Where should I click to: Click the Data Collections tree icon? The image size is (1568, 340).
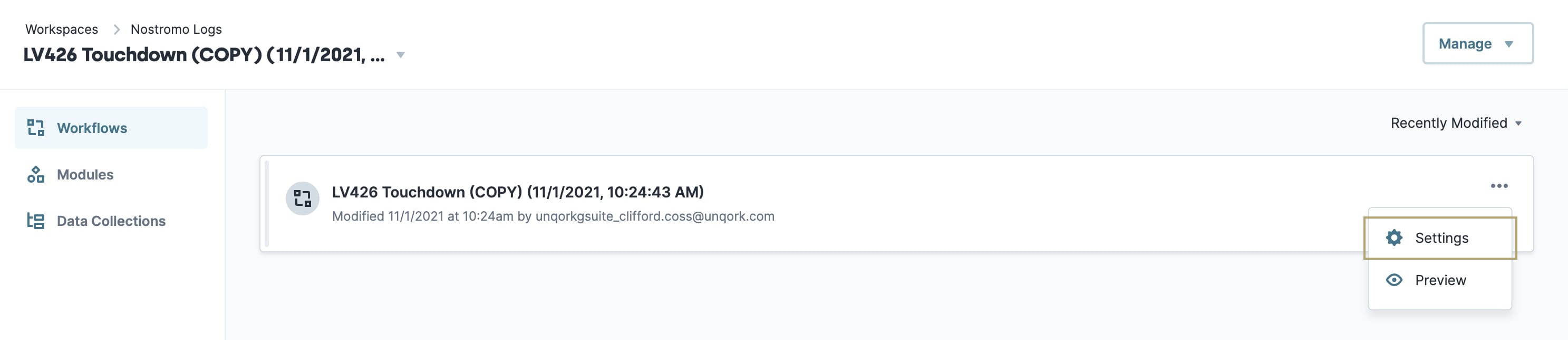coord(36,221)
